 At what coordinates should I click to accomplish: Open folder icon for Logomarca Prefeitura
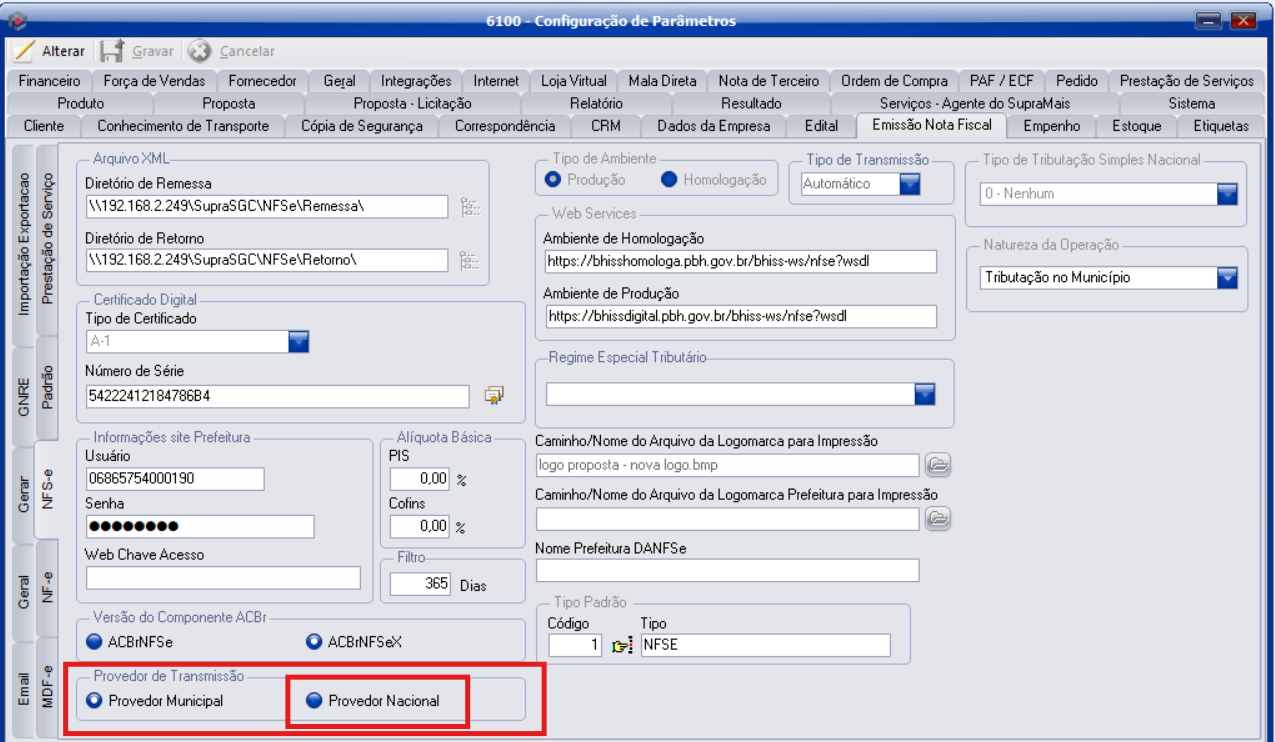click(937, 518)
